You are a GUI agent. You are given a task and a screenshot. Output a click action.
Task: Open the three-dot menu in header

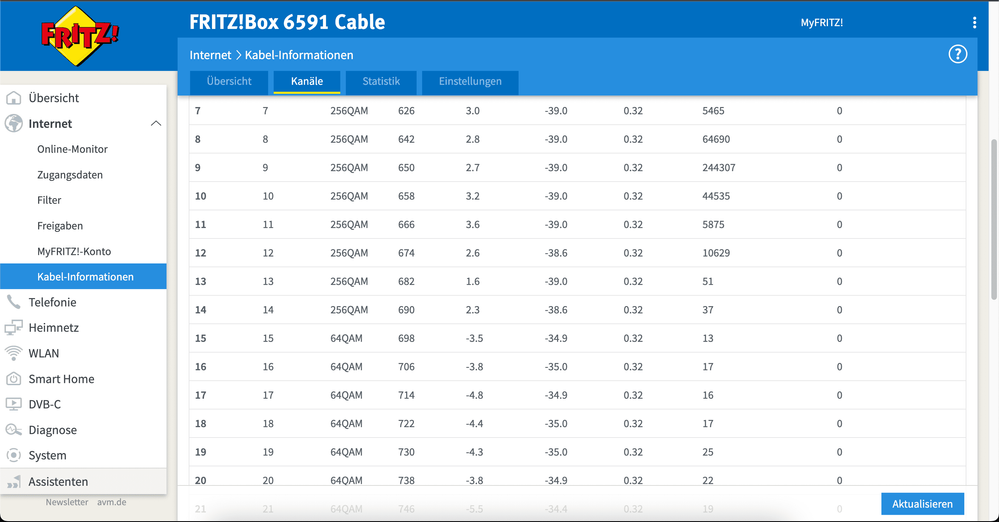point(975,22)
